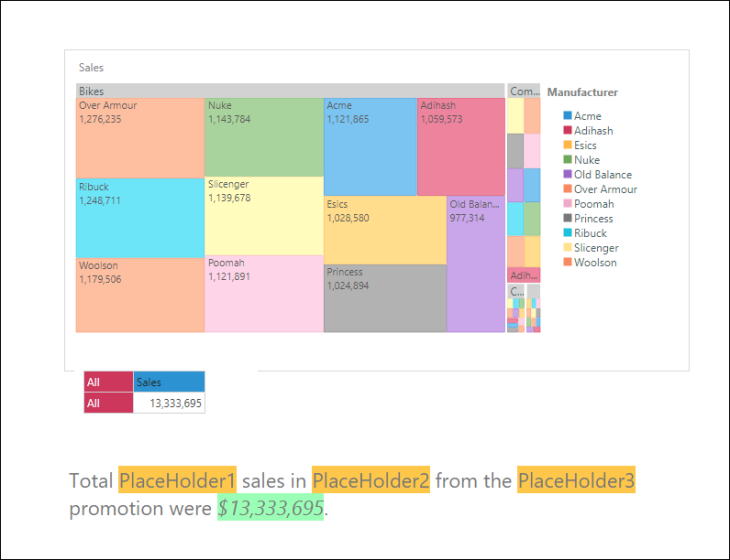Click the Princess legend label

(593, 218)
